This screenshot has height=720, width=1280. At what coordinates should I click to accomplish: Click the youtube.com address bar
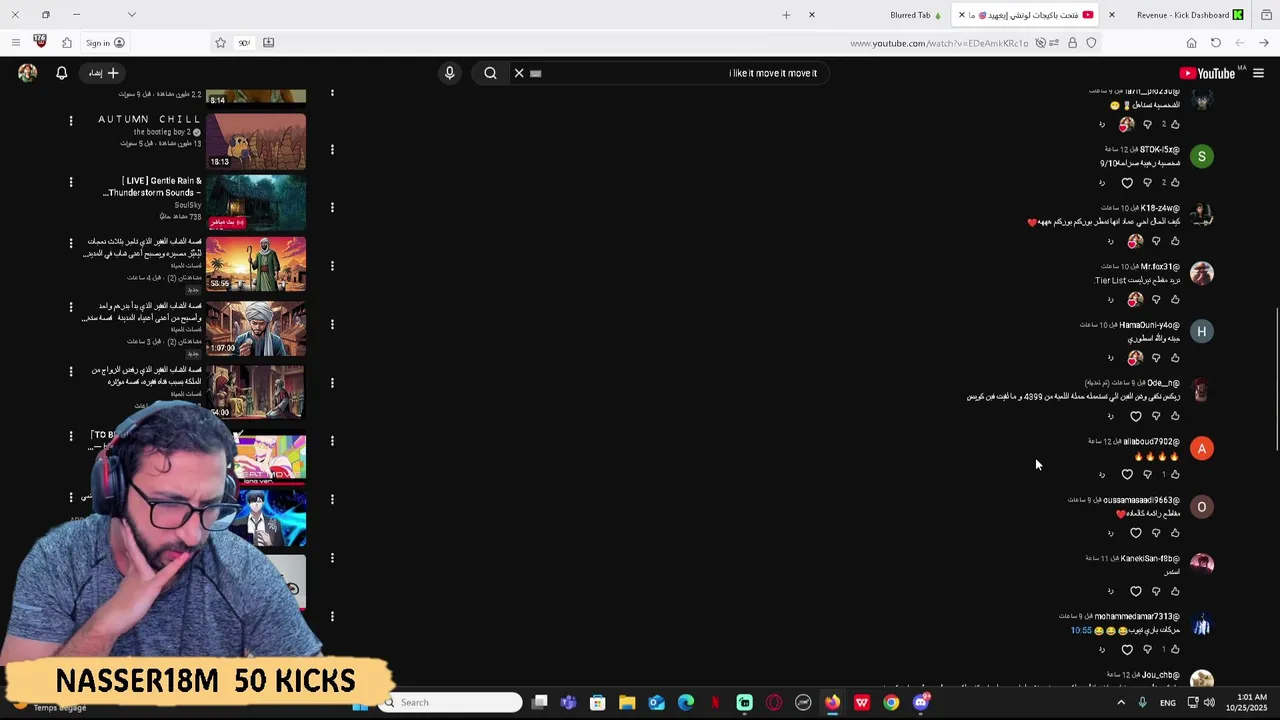(938, 43)
